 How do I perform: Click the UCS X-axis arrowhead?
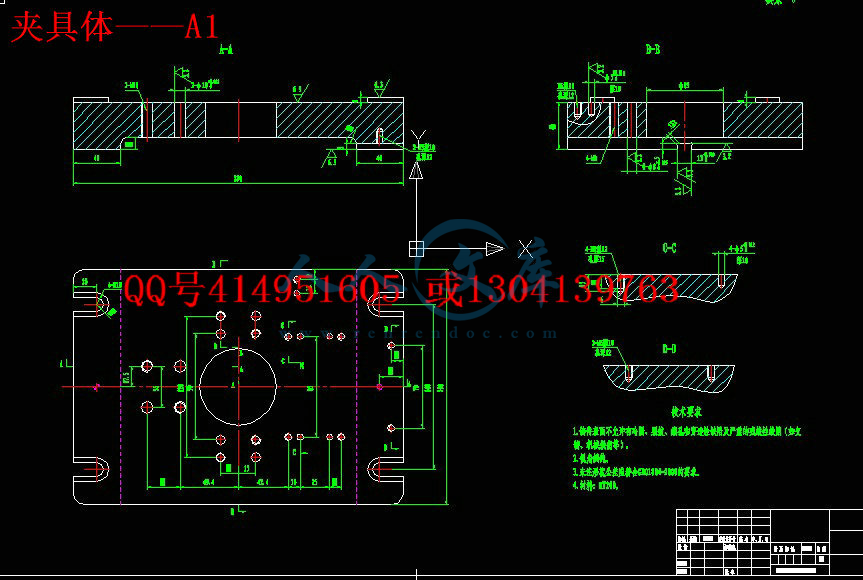pyautogui.click(x=494, y=248)
